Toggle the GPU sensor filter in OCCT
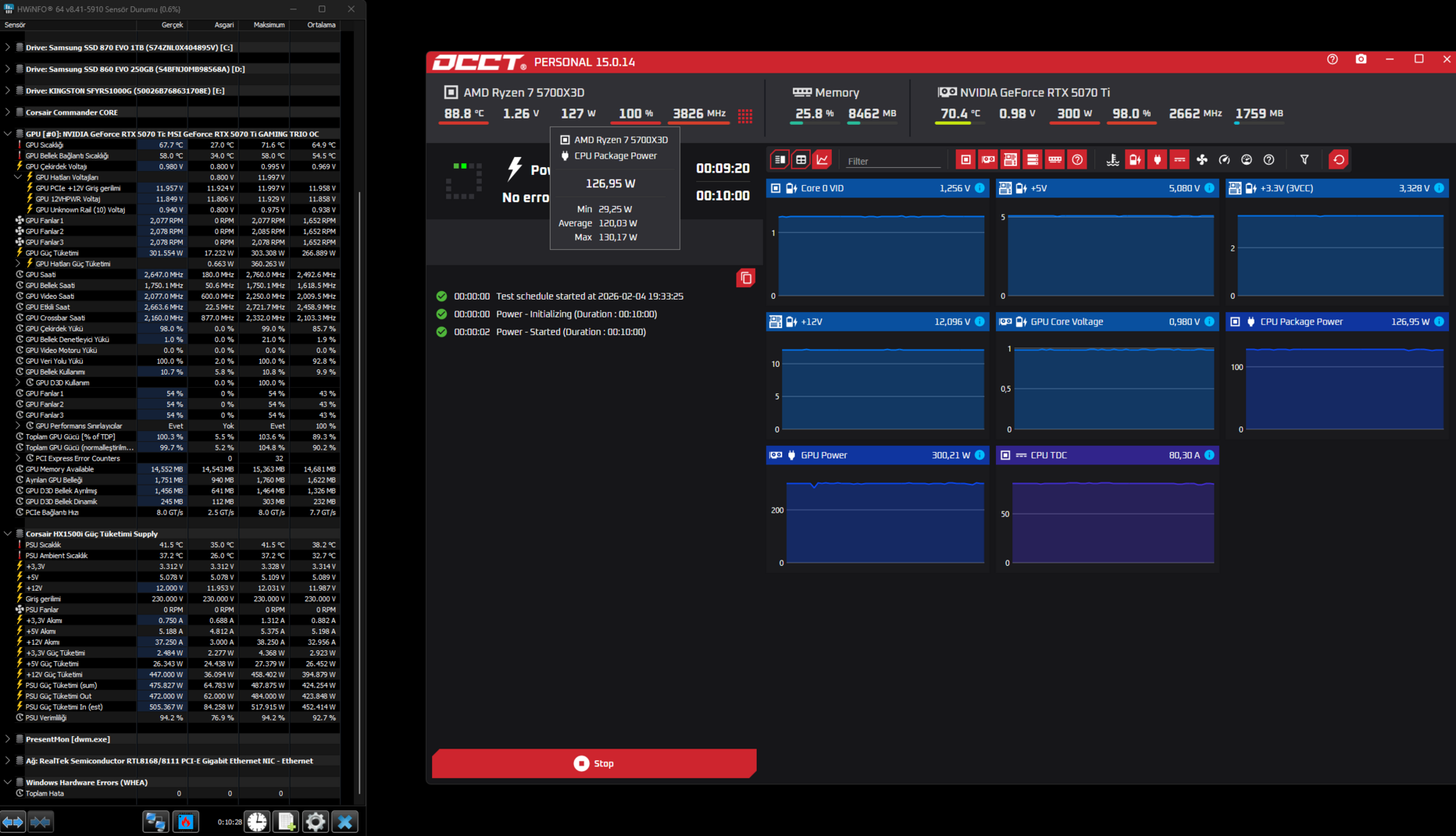 988,160
